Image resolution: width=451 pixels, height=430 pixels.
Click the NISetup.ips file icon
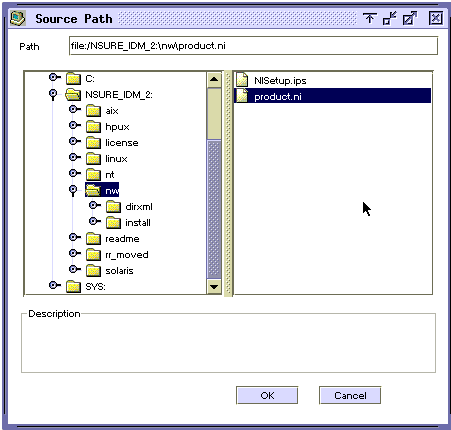click(x=242, y=80)
